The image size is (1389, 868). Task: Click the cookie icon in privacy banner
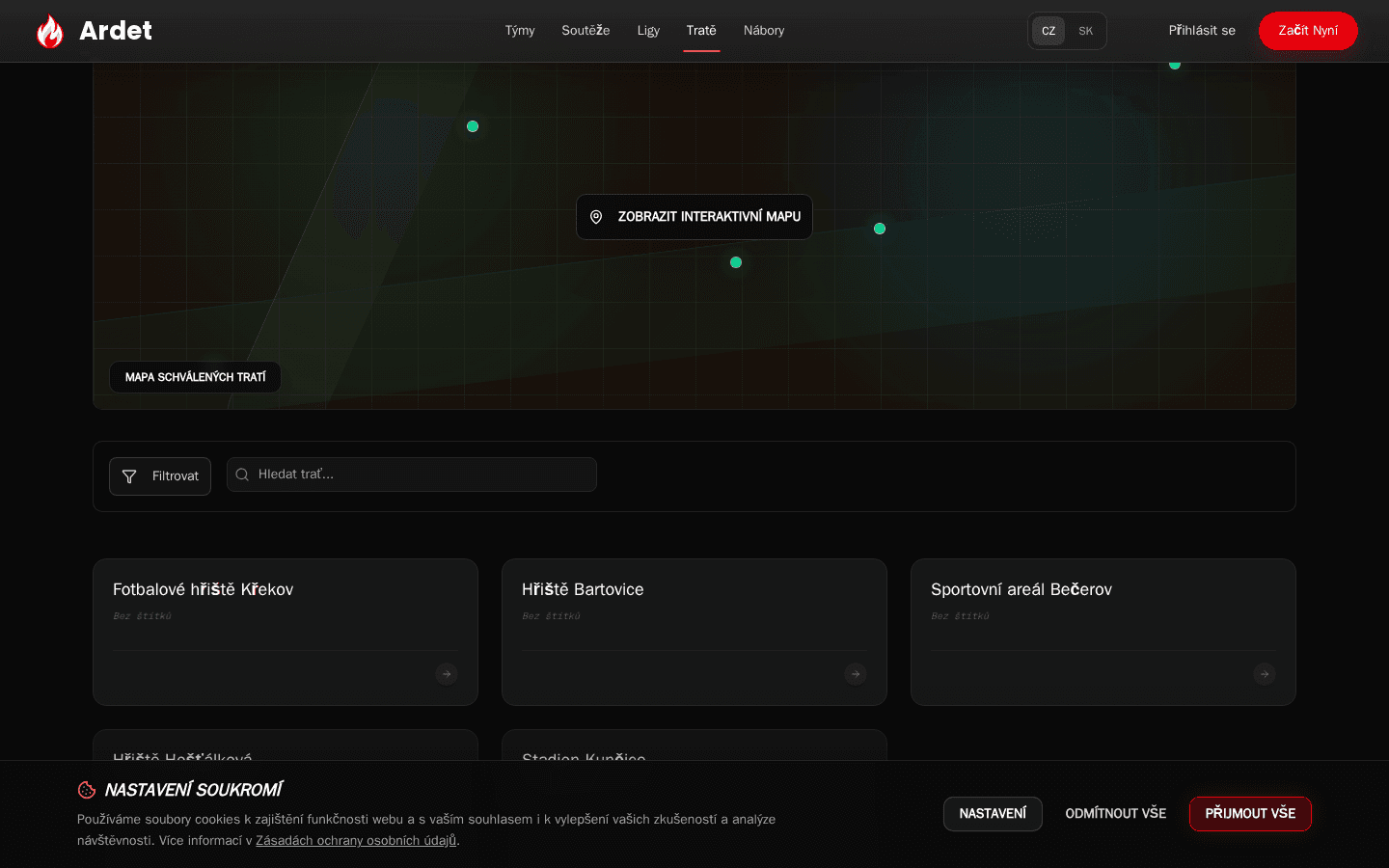(87, 790)
